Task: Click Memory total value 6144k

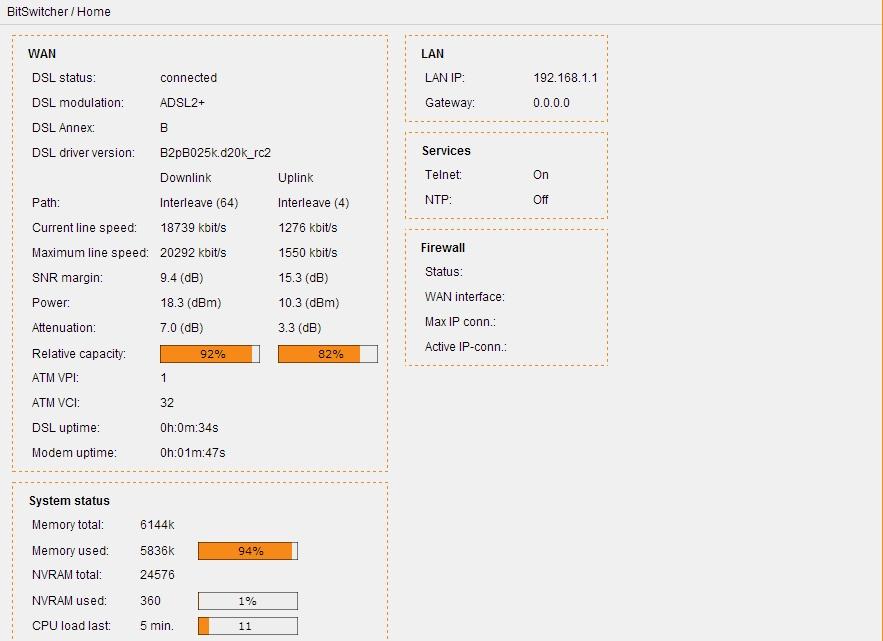Action: [157, 524]
